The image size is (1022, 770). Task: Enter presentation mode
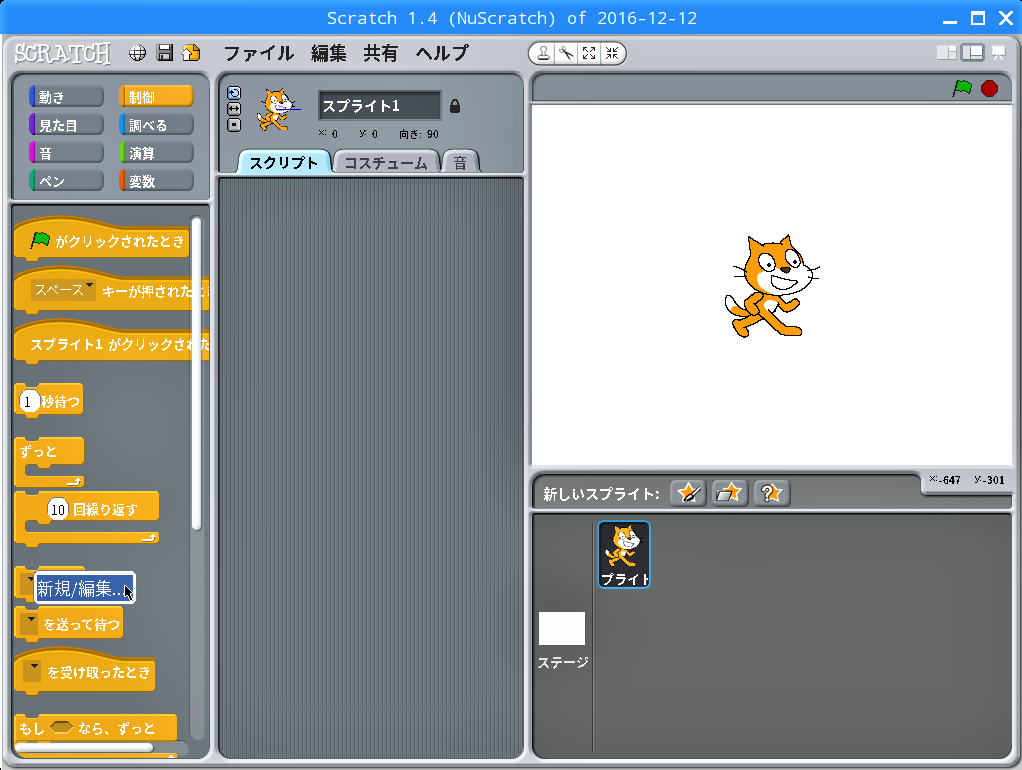point(998,53)
